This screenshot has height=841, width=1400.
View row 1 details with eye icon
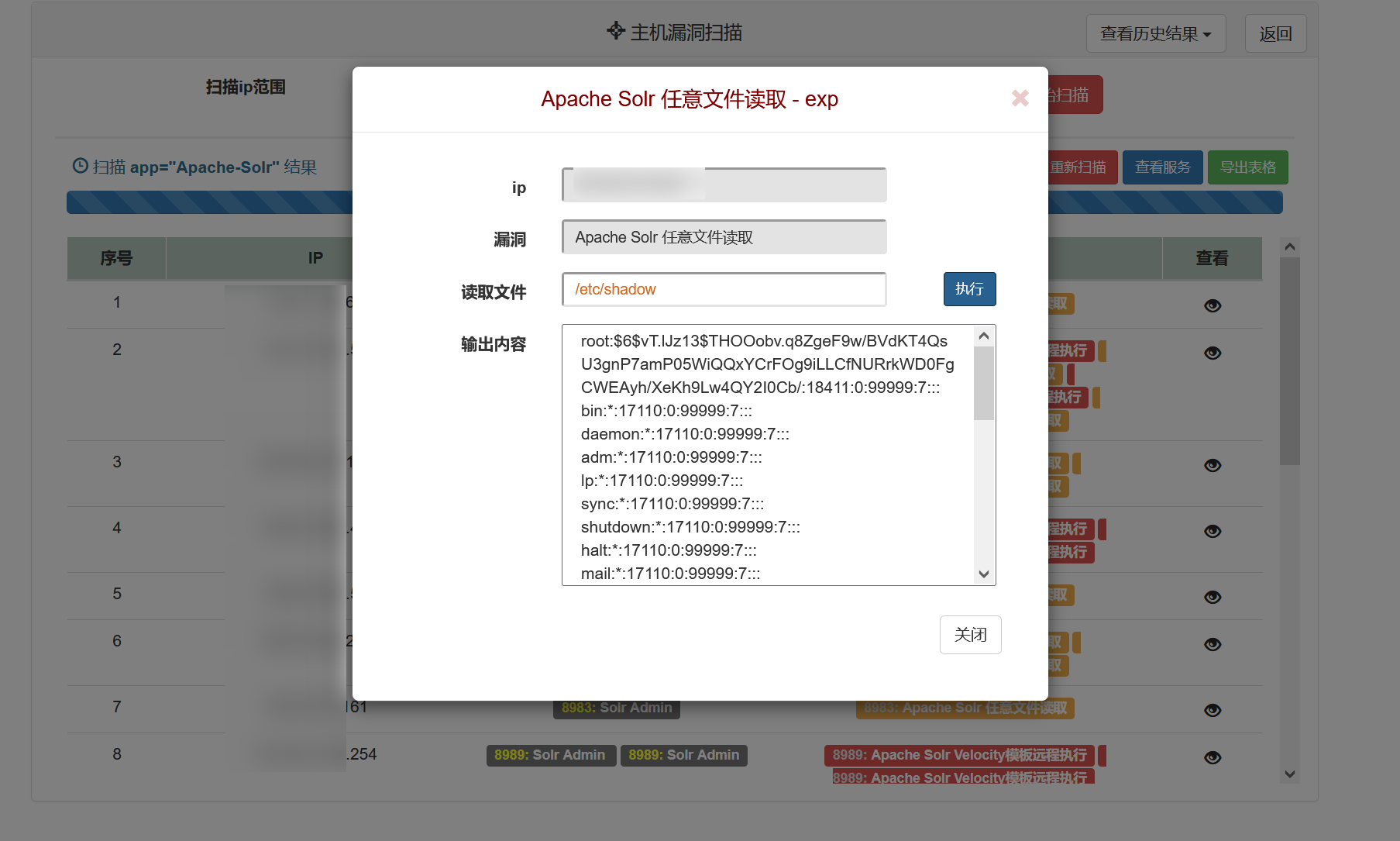click(1213, 305)
